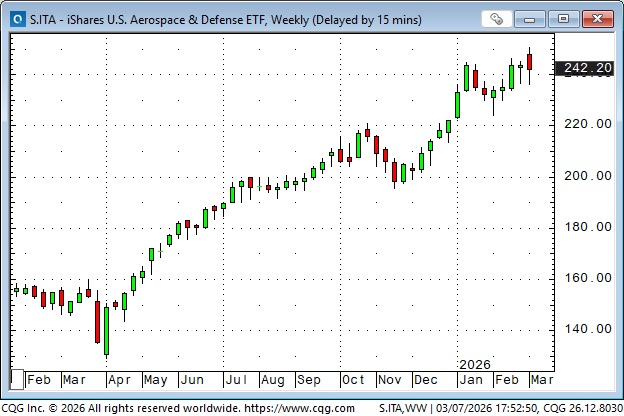624x416 pixels.
Task: Click the 242.20 current price label
Action: point(588,68)
